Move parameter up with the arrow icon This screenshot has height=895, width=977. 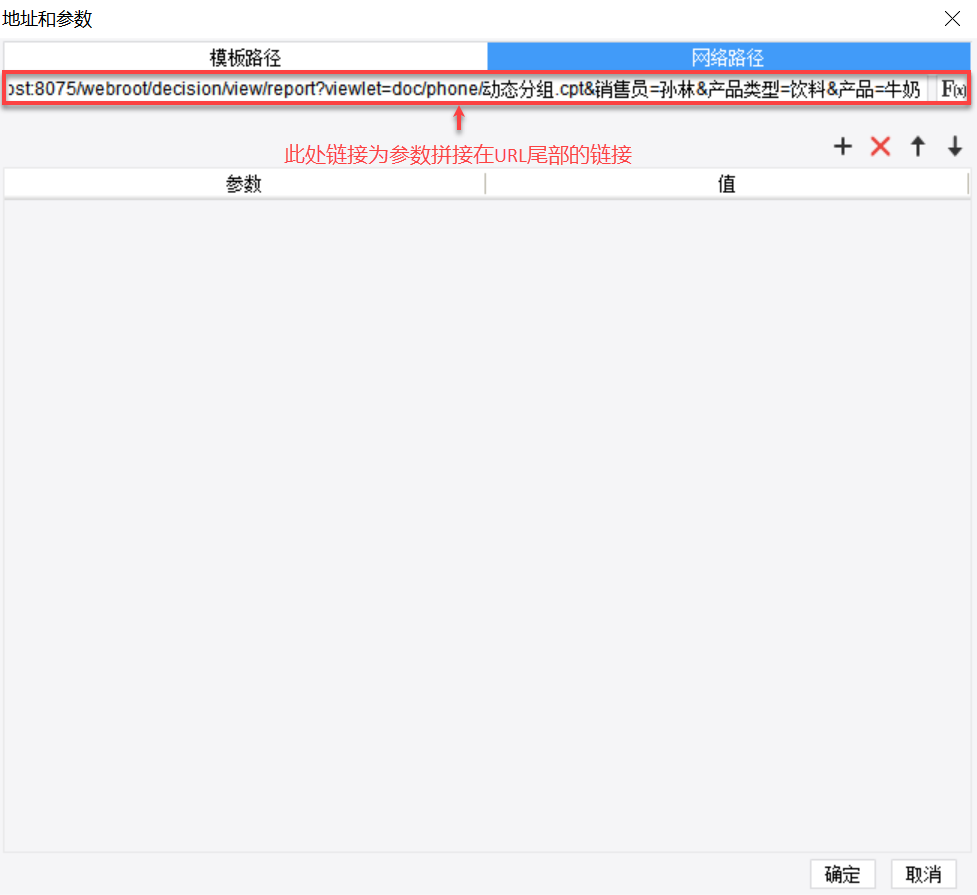[x=917, y=146]
